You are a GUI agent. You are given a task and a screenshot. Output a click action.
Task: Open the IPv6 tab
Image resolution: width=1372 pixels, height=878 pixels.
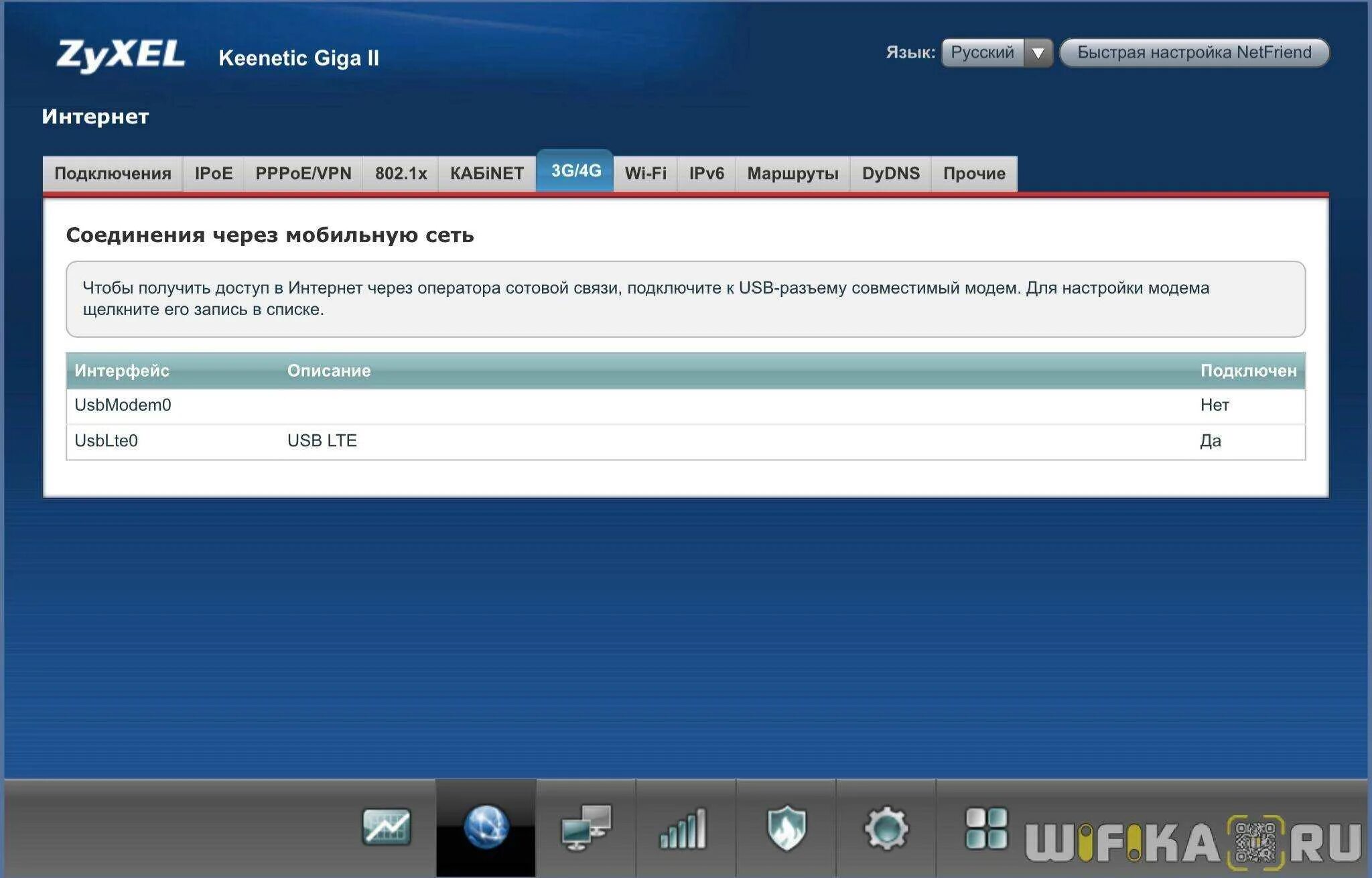tap(706, 174)
